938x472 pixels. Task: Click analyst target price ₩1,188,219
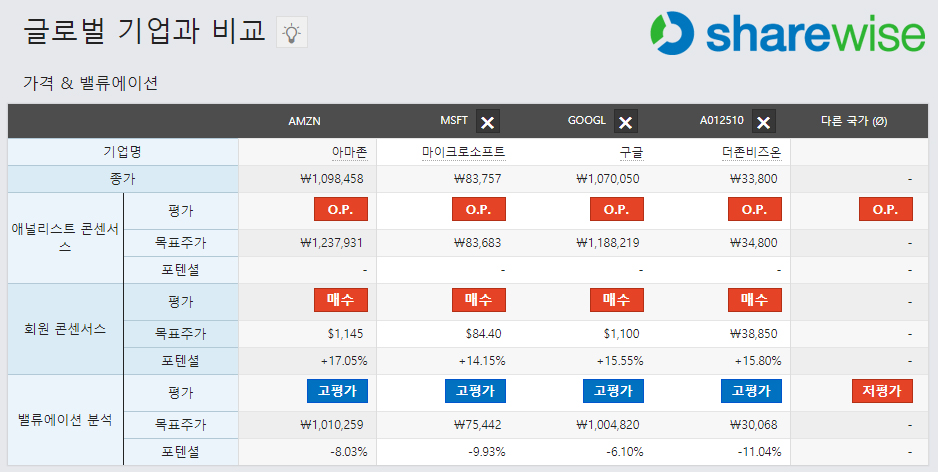[x=608, y=243]
